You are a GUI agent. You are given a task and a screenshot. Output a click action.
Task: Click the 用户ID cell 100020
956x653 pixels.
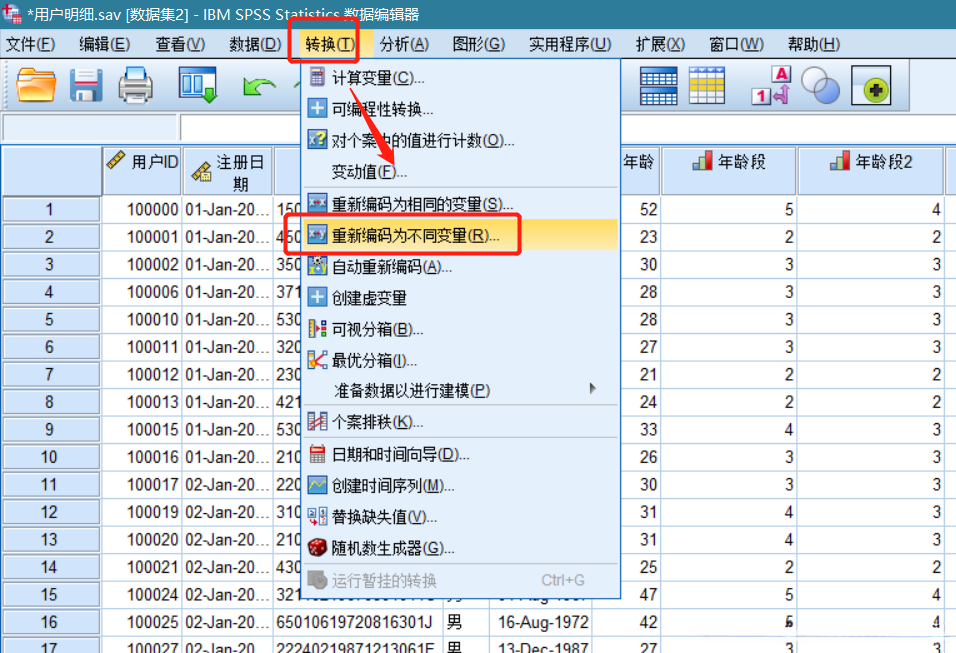142,540
